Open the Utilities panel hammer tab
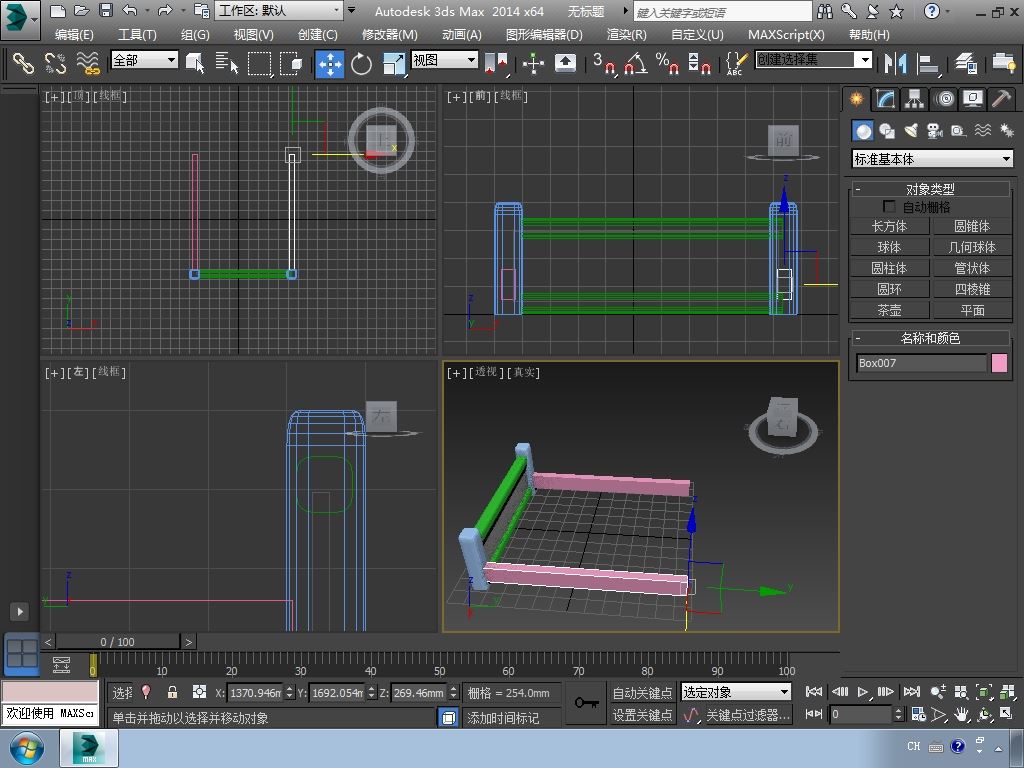The width and height of the screenshot is (1024, 768). click(1001, 98)
